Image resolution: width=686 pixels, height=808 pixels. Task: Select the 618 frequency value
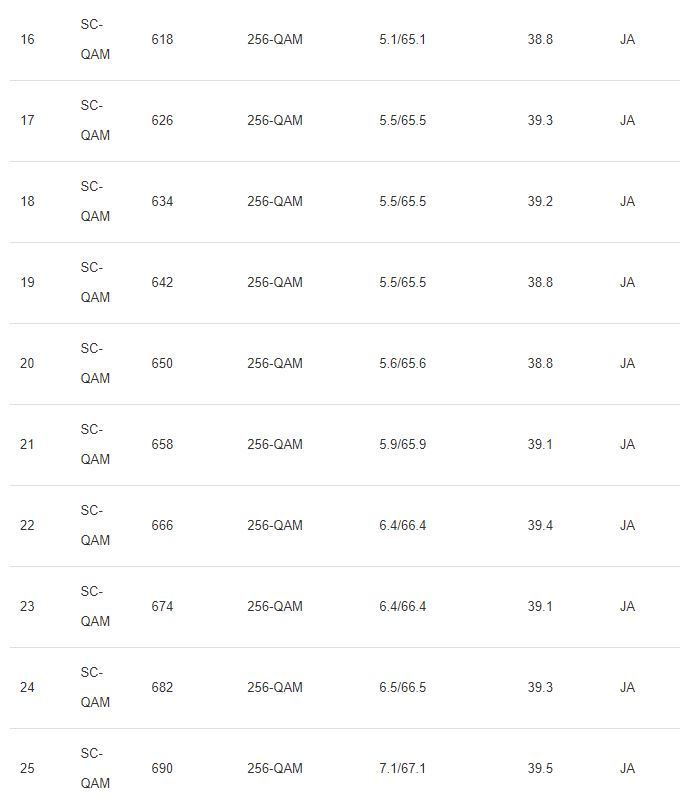click(x=162, y=40)
